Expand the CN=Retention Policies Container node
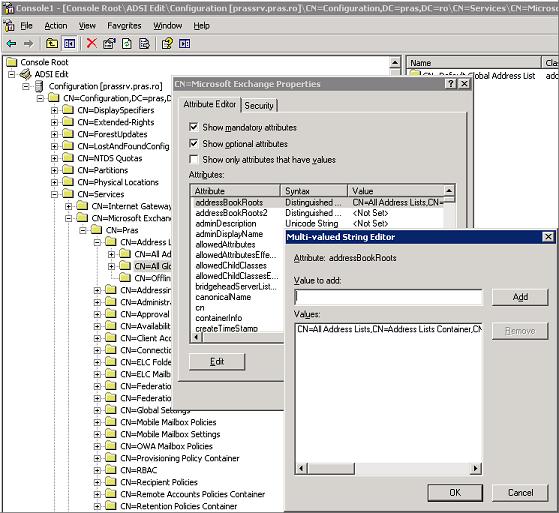Viewport: 559px width, 513px height. pyautogui.click(x=97, y=506)
